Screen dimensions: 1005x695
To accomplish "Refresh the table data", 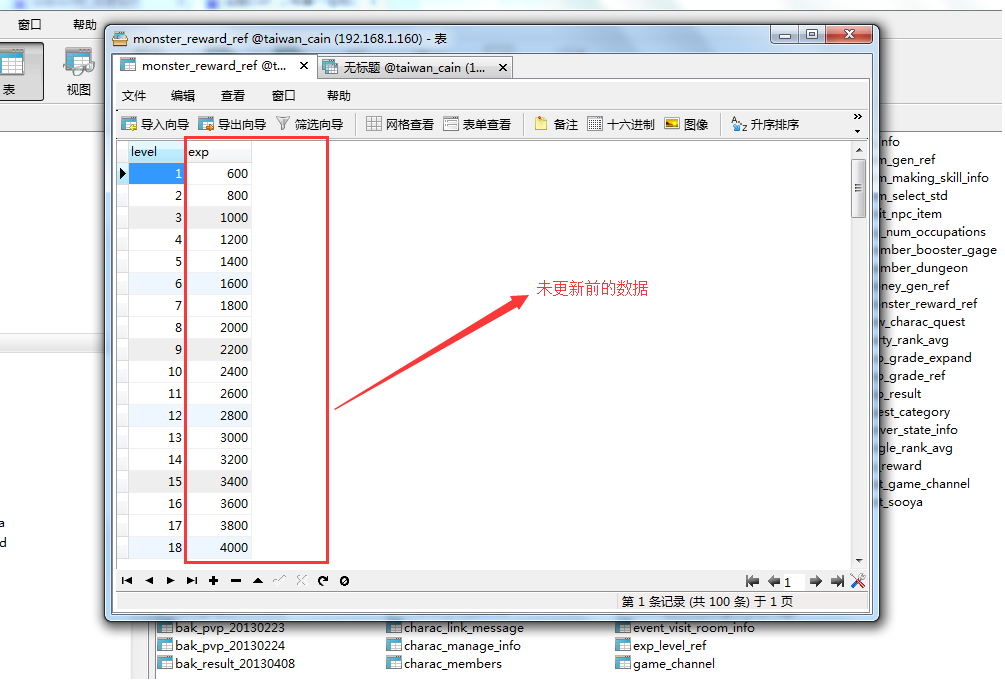I will [x=323, y=581].
